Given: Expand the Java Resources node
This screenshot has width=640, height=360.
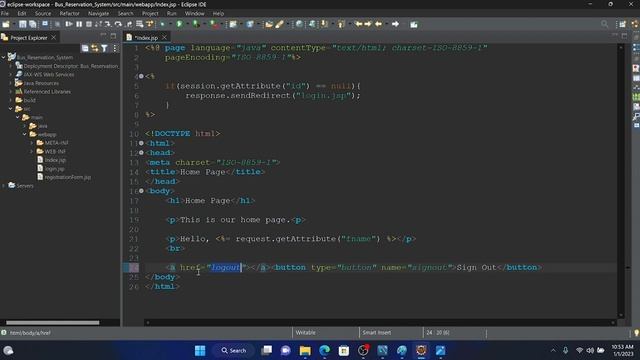Looking at the screenshot, I should (x=11, y=83).
